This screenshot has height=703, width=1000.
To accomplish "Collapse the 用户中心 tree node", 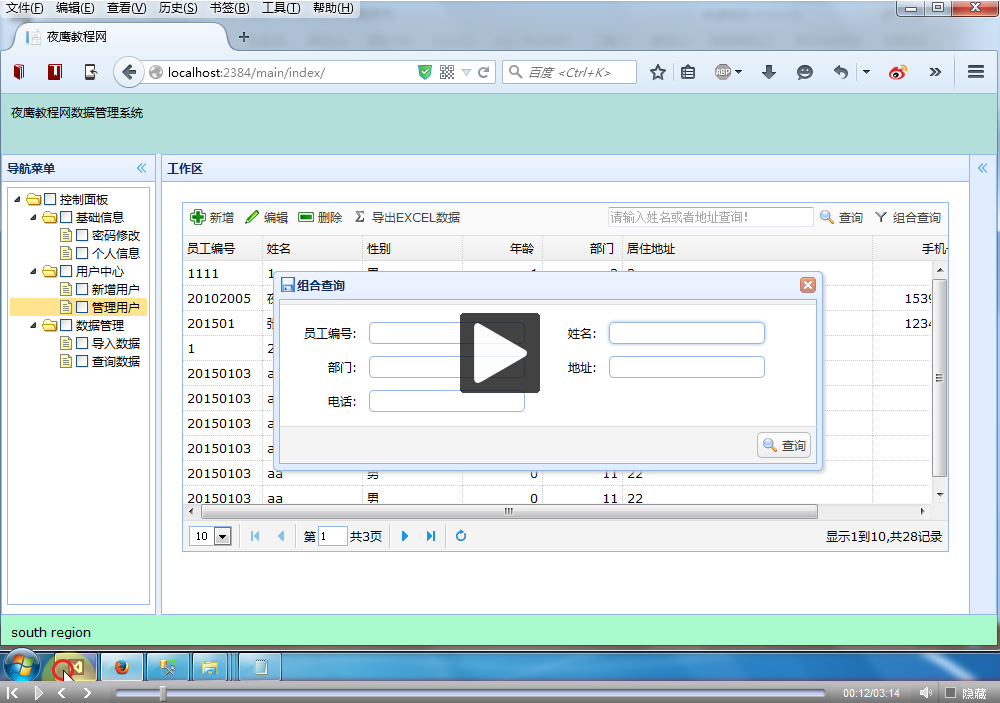I will point(34,271).
